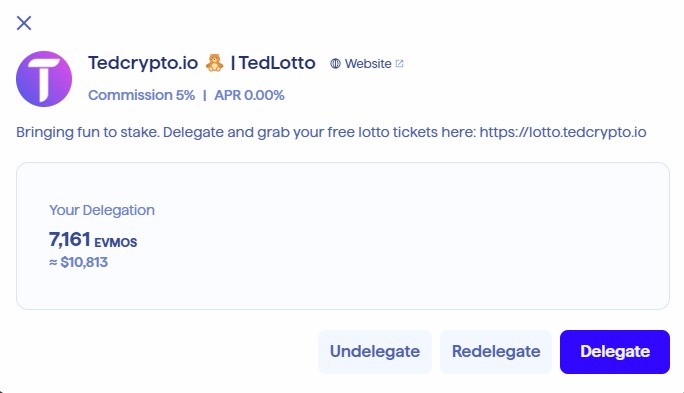Select the Tedcrypto.io validator name
The width and height of the screenshot is (684, 393).
143,63
